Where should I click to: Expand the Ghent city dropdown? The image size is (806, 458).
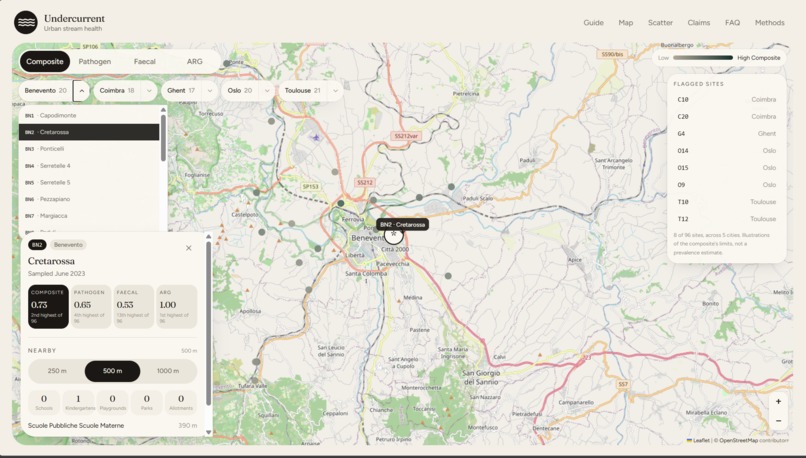coord(209,90)
